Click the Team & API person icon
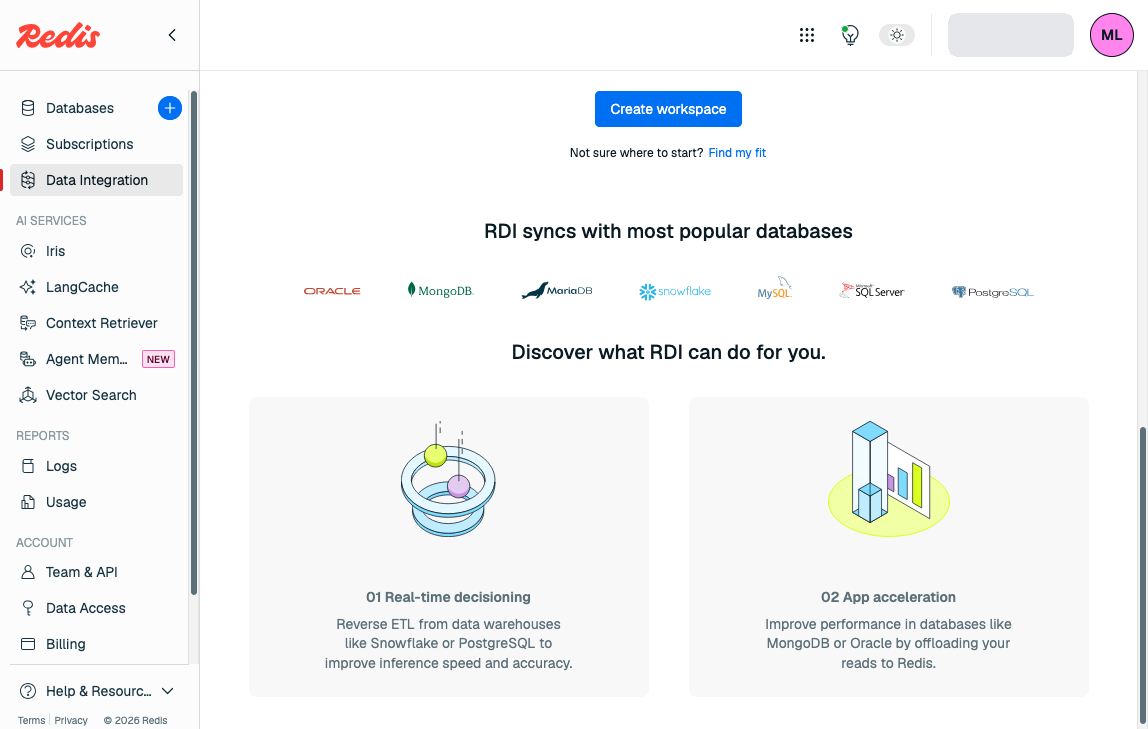 tap(28, 572)
